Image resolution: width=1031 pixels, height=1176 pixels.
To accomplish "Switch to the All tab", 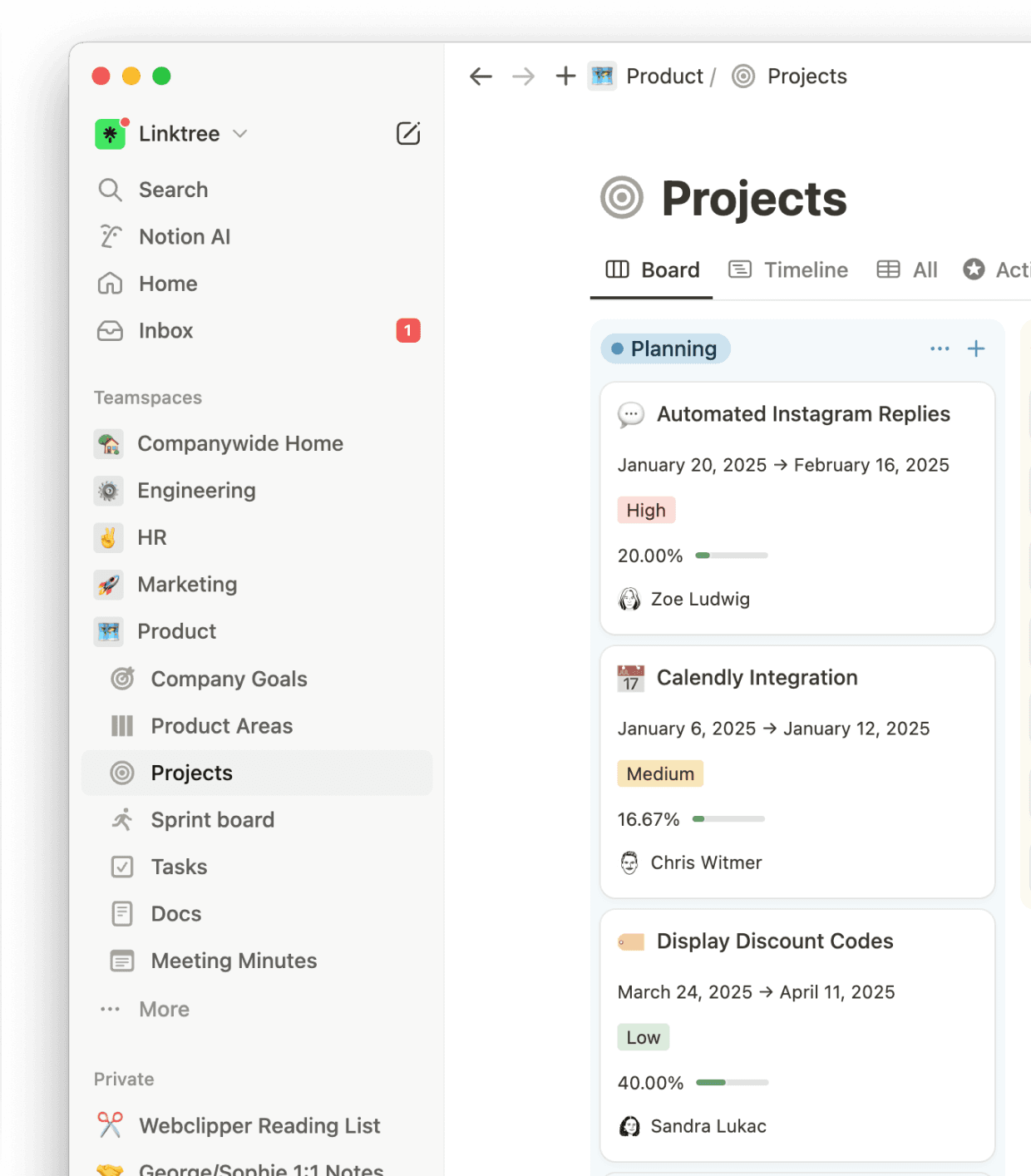I will tap(923, 269).
